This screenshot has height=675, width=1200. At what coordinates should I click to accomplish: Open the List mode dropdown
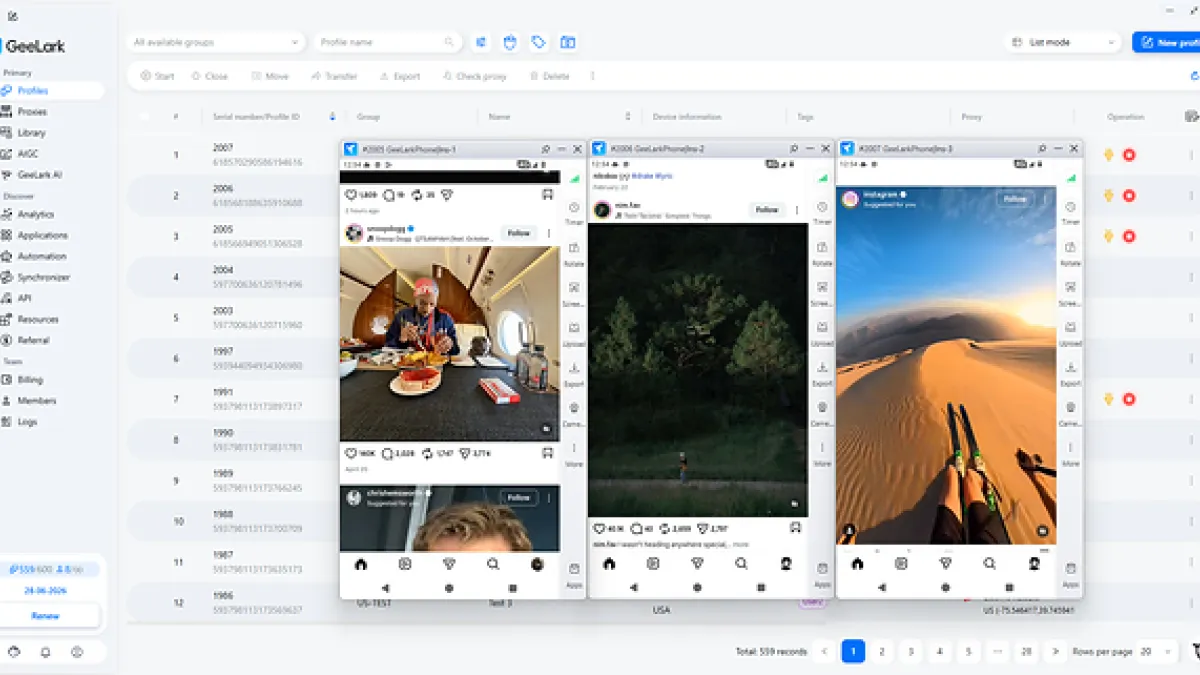1062,43
